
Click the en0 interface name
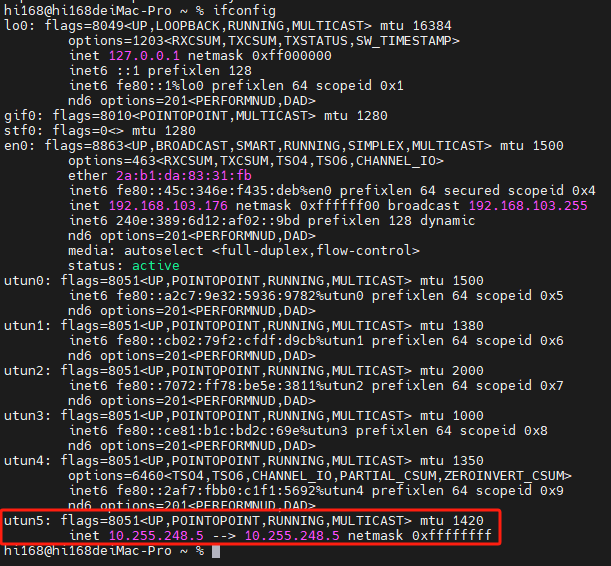point(19,146)
